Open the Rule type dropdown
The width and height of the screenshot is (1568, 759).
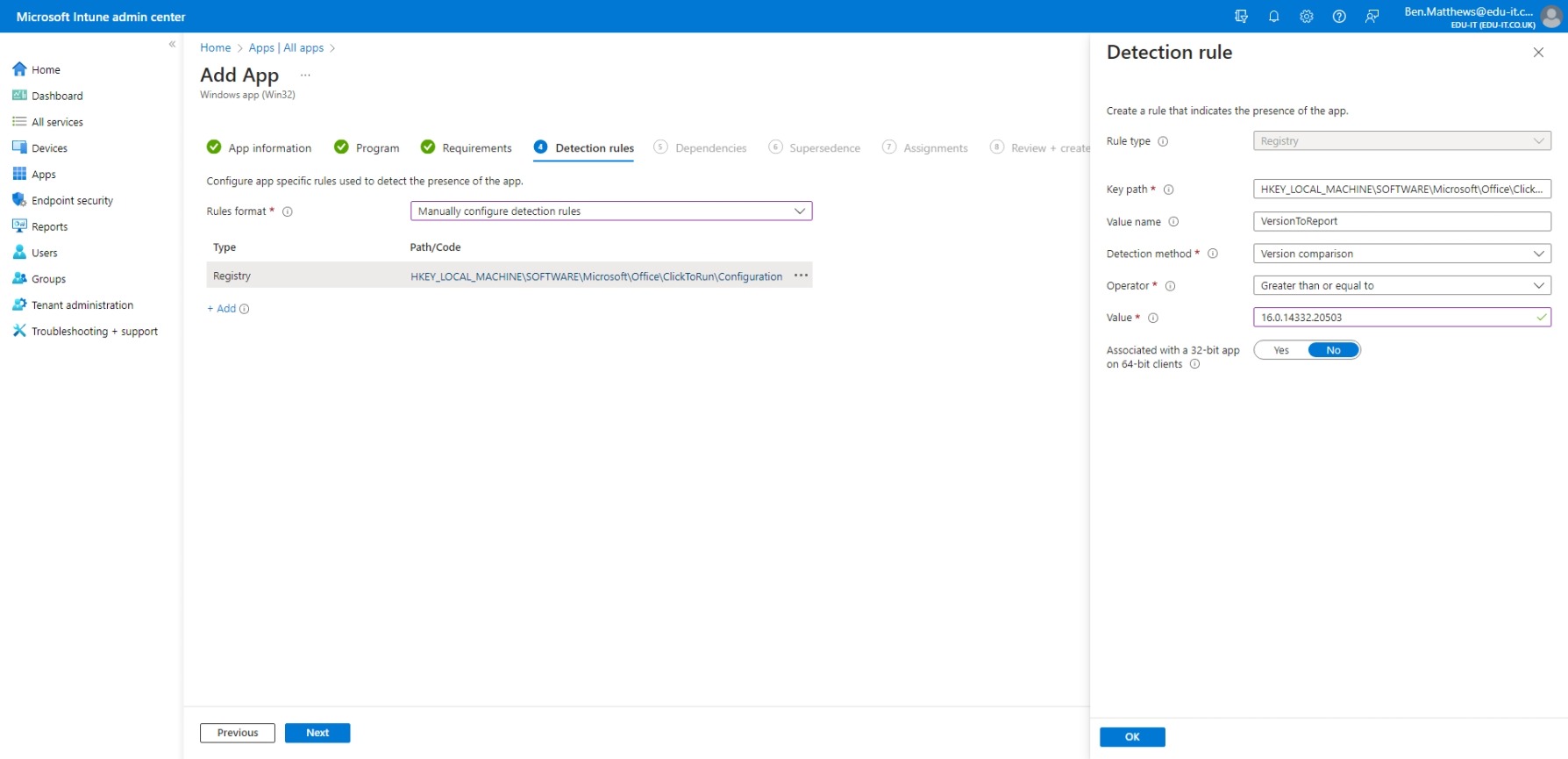1401,141
